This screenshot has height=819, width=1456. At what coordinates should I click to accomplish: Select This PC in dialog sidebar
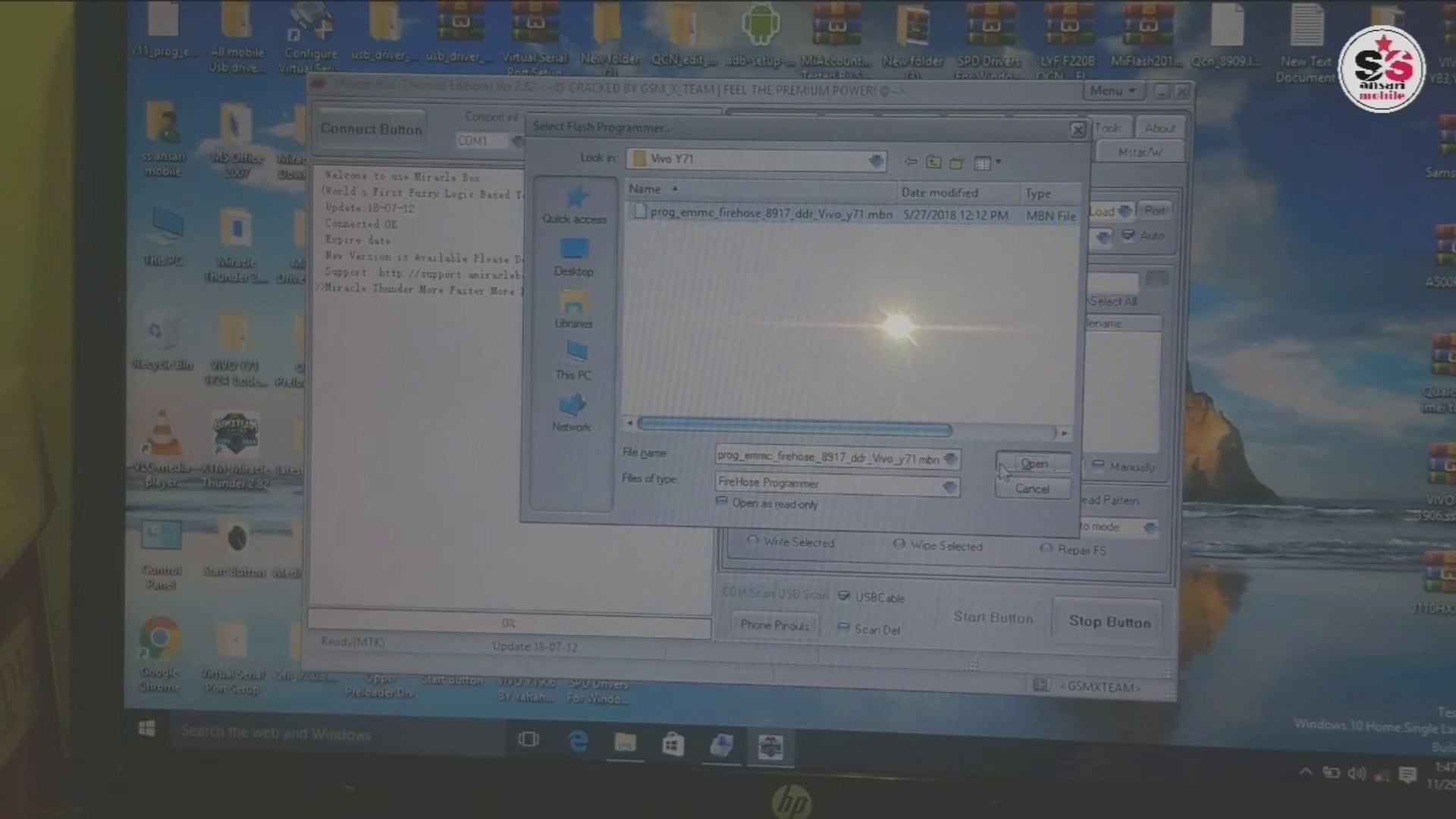(573, 361)
